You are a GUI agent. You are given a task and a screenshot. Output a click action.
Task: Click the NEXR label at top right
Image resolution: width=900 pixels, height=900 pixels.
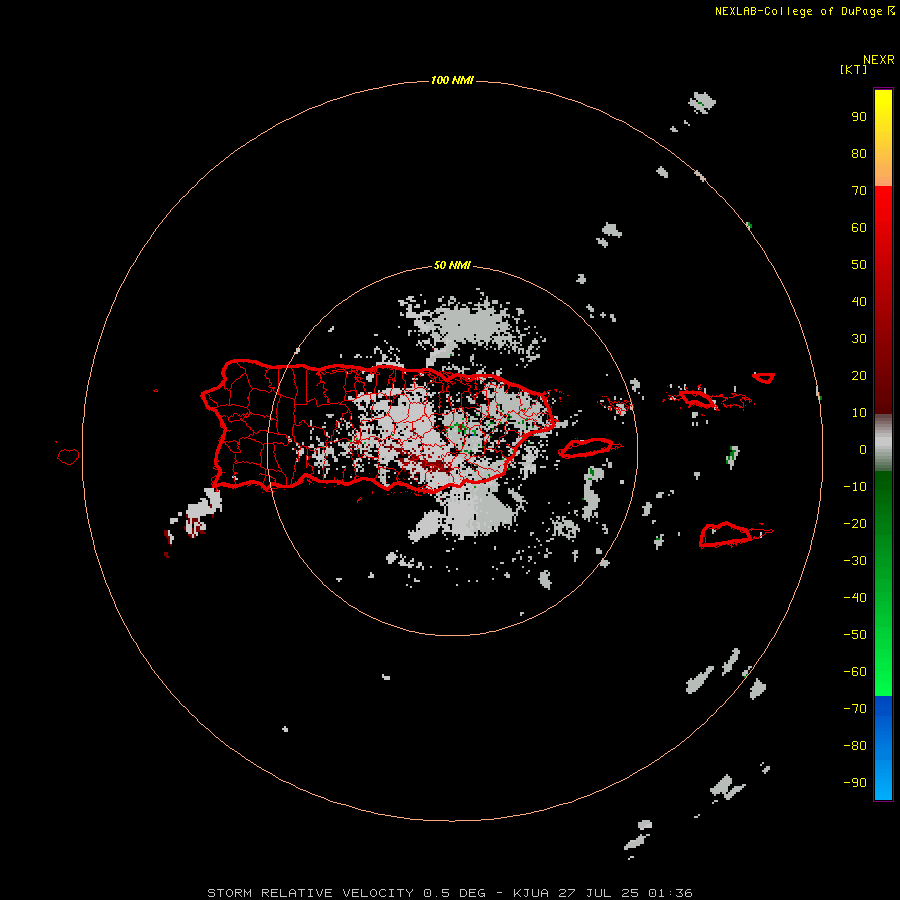click(x=879, y=60)
